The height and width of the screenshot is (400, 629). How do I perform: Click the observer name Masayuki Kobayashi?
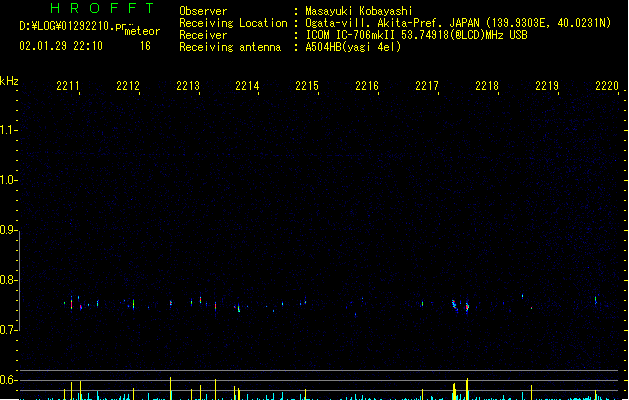click(x=359, y=11)
